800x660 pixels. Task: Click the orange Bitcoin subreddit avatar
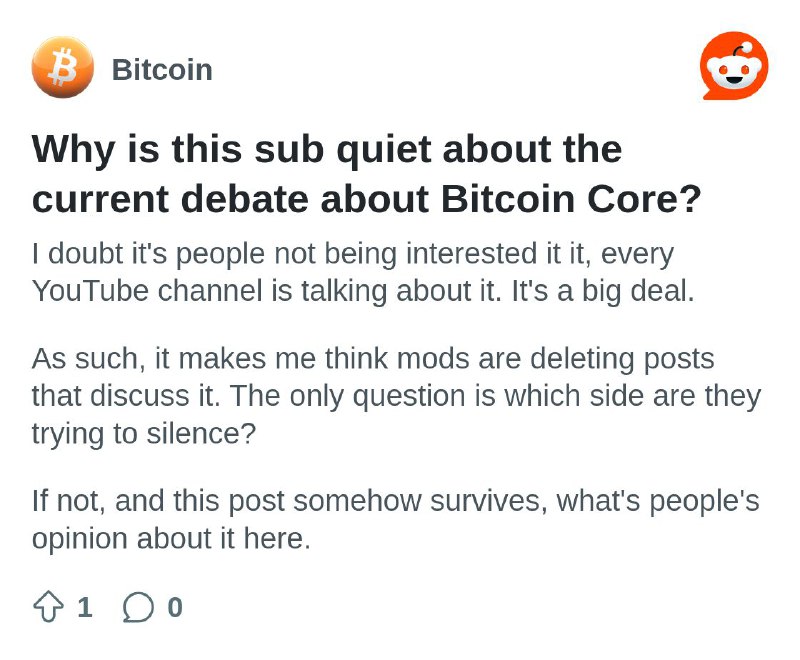pos(62,67)
